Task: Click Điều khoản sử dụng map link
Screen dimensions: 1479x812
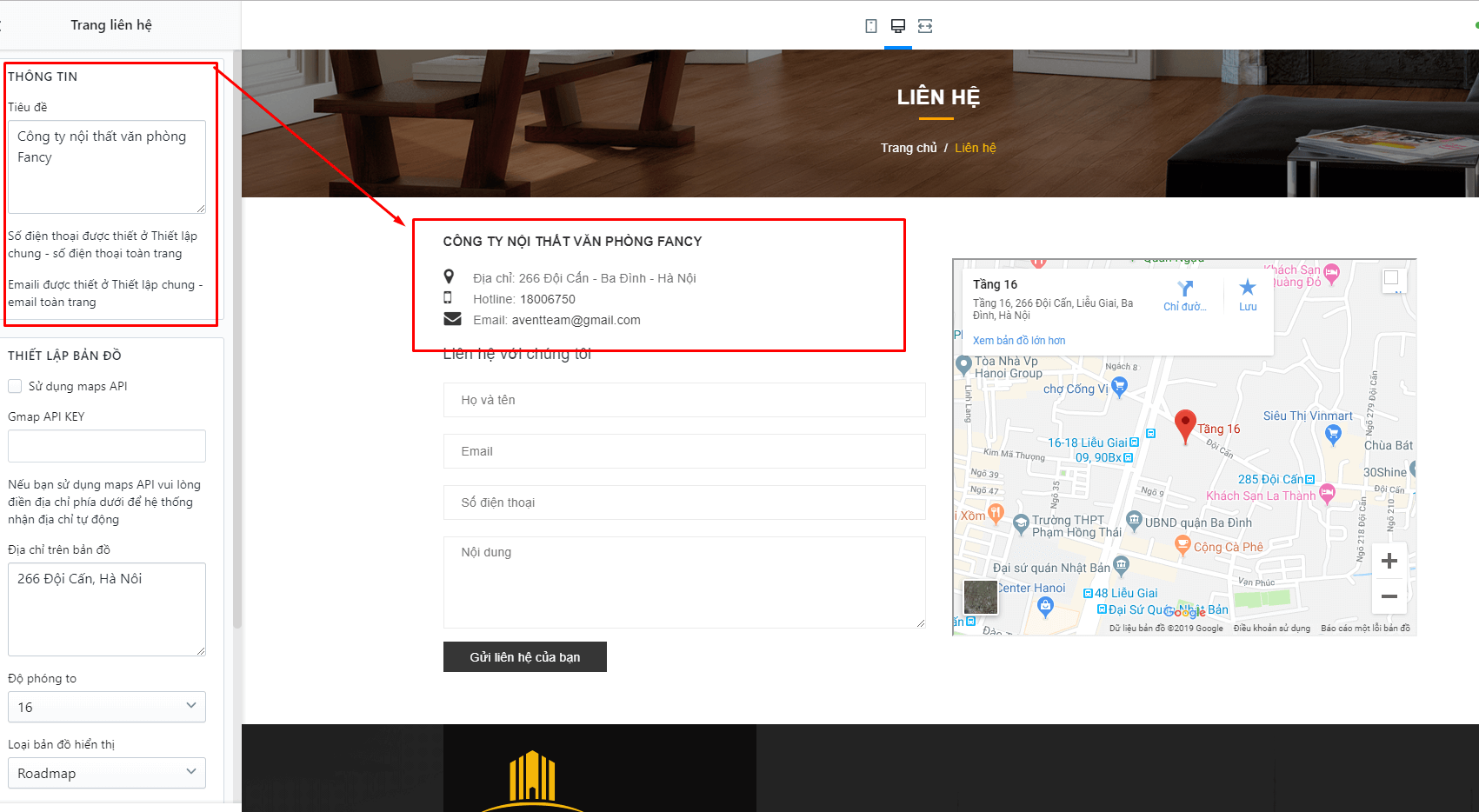Action: 1272,629
